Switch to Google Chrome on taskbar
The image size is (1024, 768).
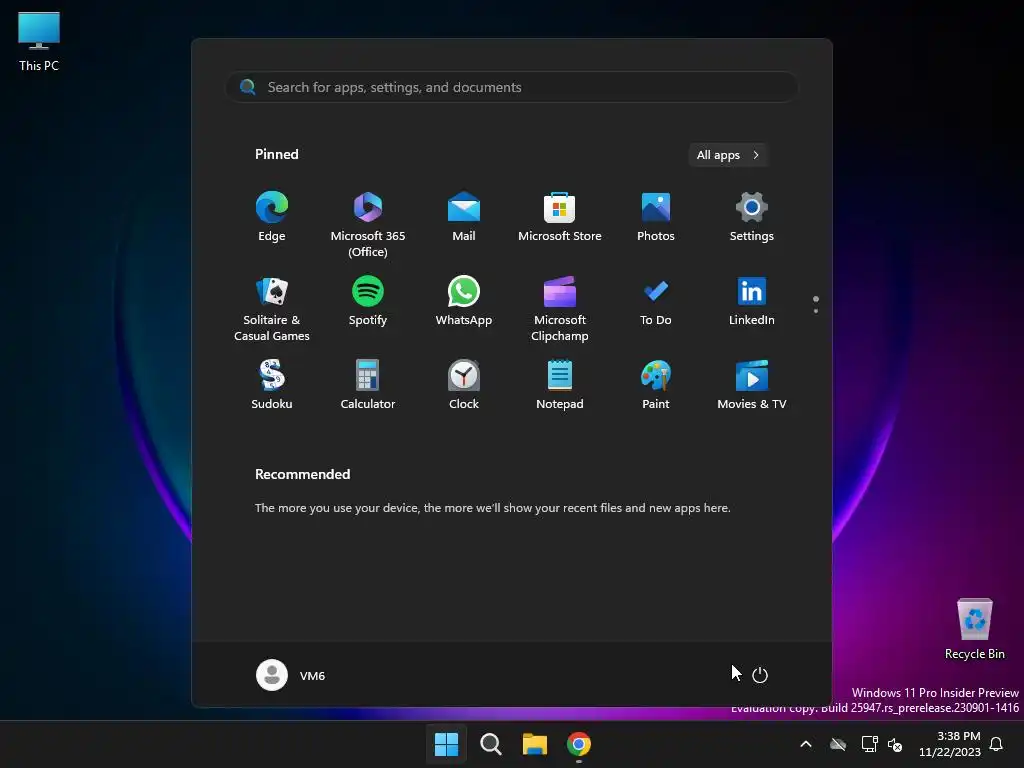[579, 744]
